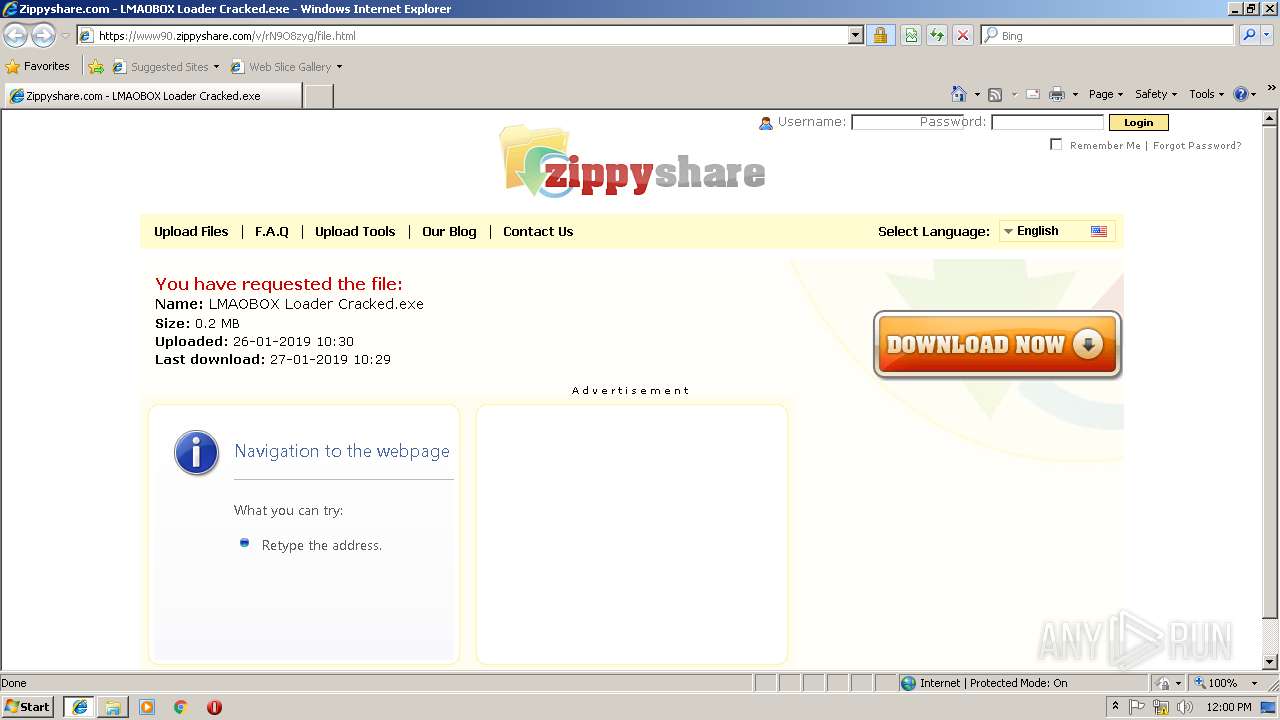1280x720 pixels.
Task: Click the green Refresh arrows icon
Action: [937, 36]
